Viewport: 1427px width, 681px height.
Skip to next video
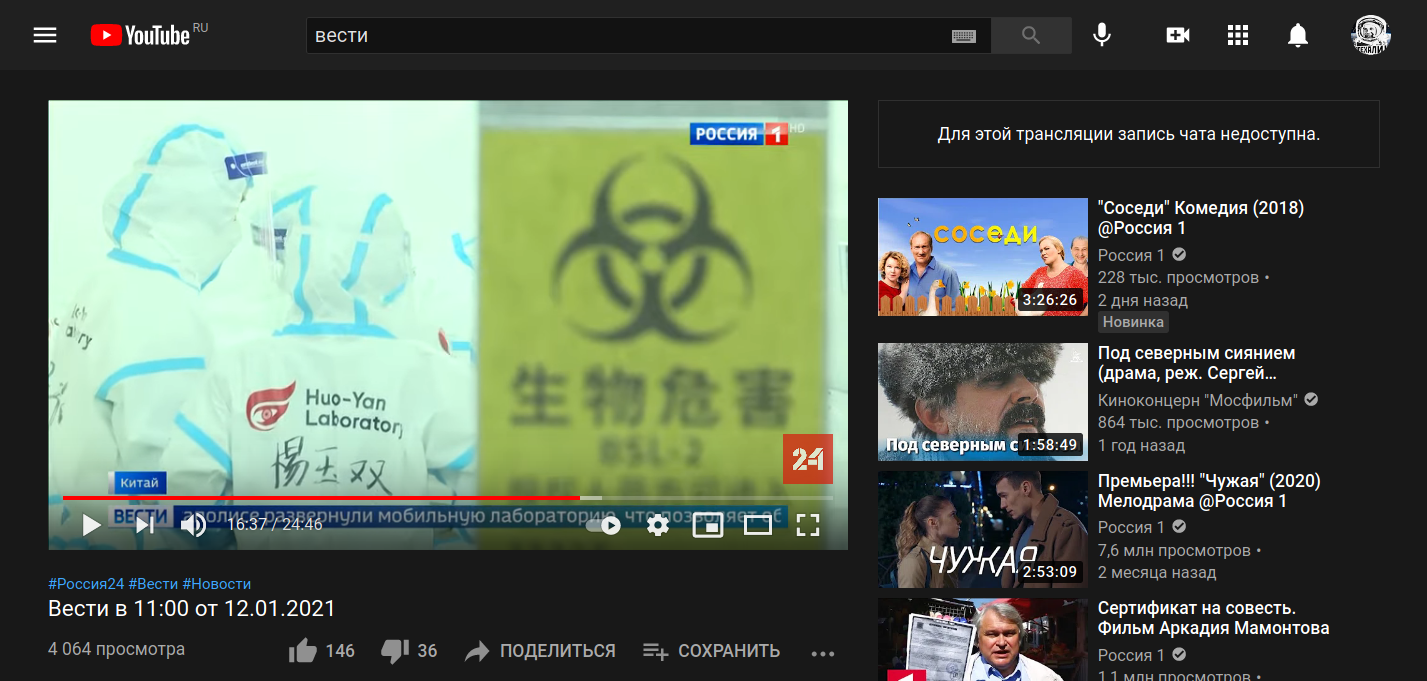tap(145, 524)
